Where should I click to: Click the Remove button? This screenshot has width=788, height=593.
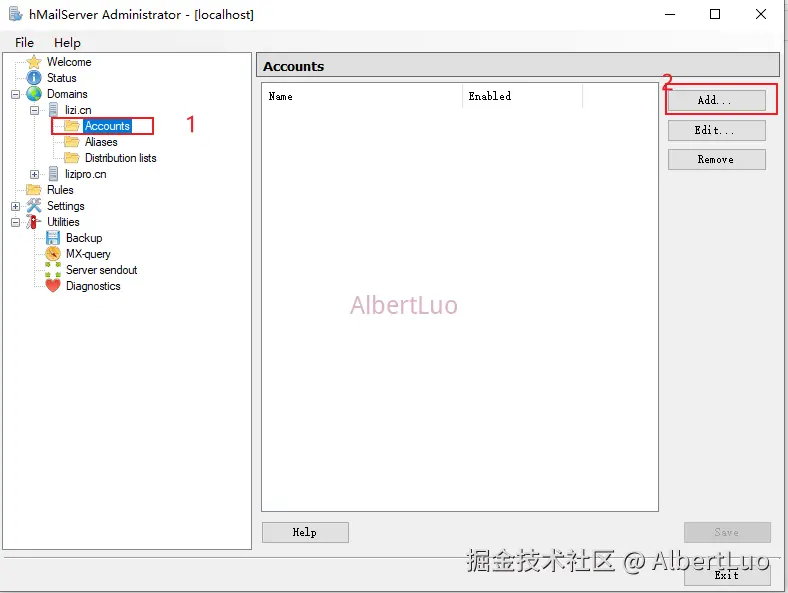(717, 159)
